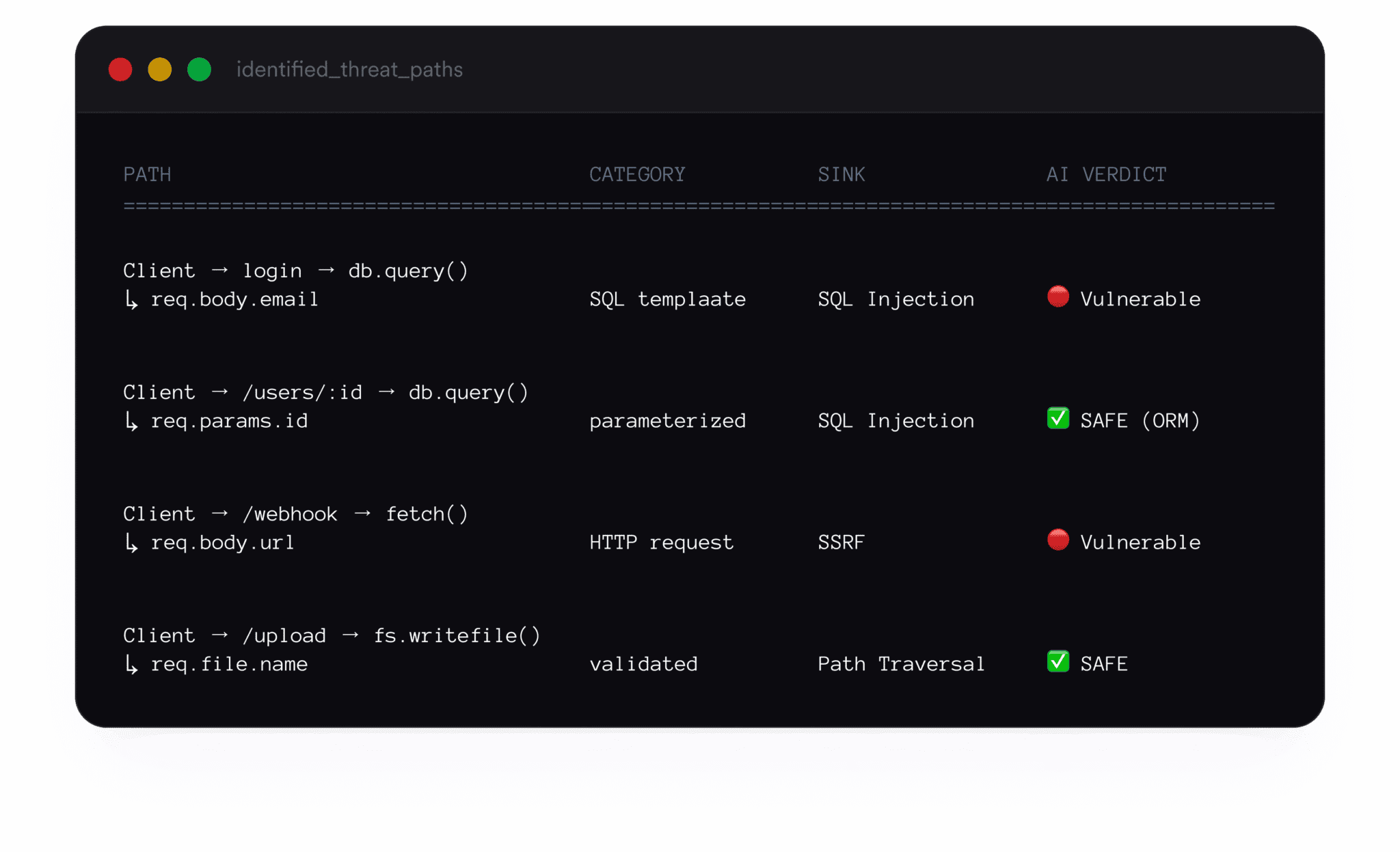1400x852 pixels.
Task: Select the 'Client → /webhook → fetch()' line
Action: (x=295, y=514)
